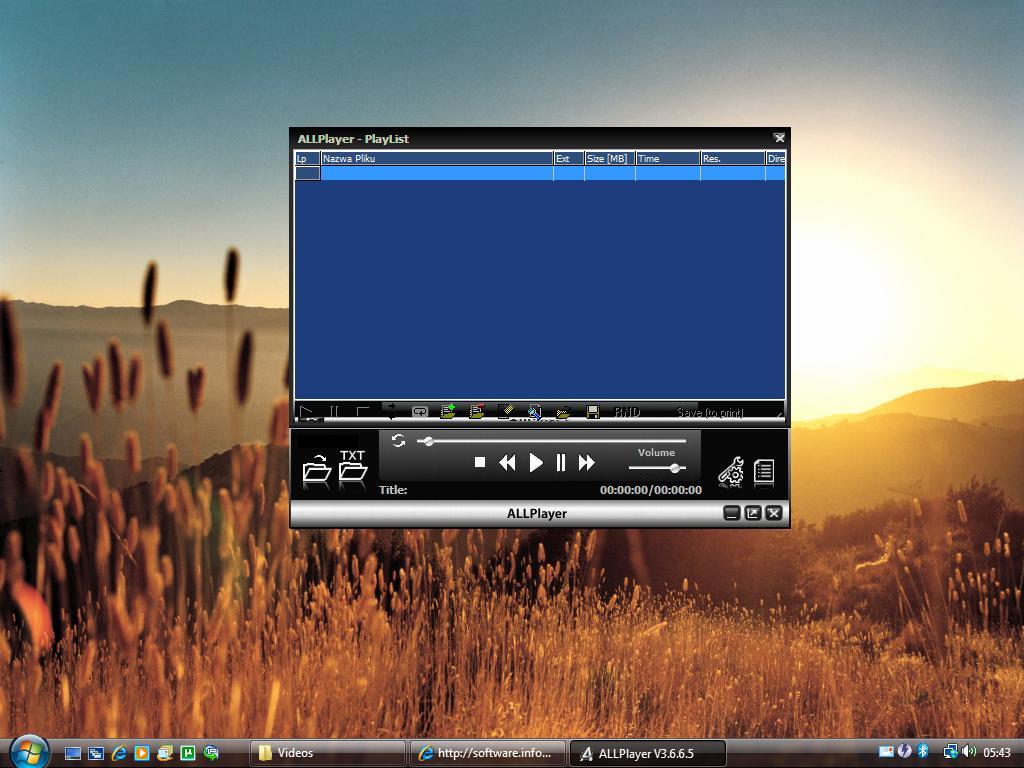Save the playlist with the disk icon
The height and width of the screenshot is (768, 1024).
pos(592,410)
